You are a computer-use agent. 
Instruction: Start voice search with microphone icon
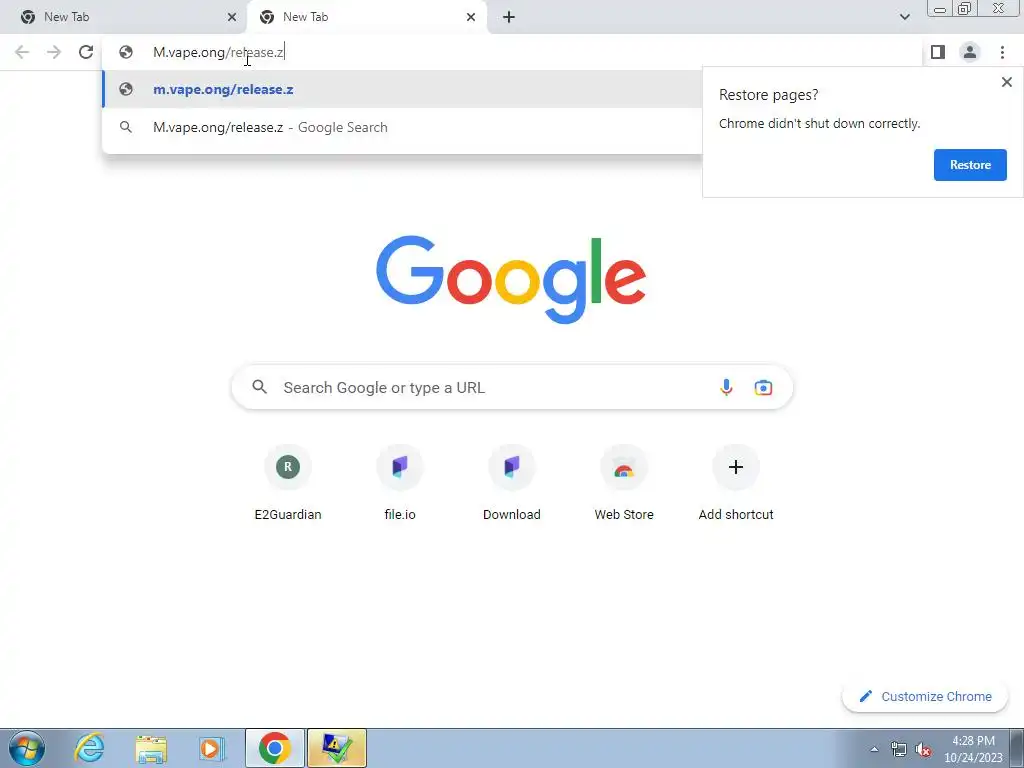[726, 387]
